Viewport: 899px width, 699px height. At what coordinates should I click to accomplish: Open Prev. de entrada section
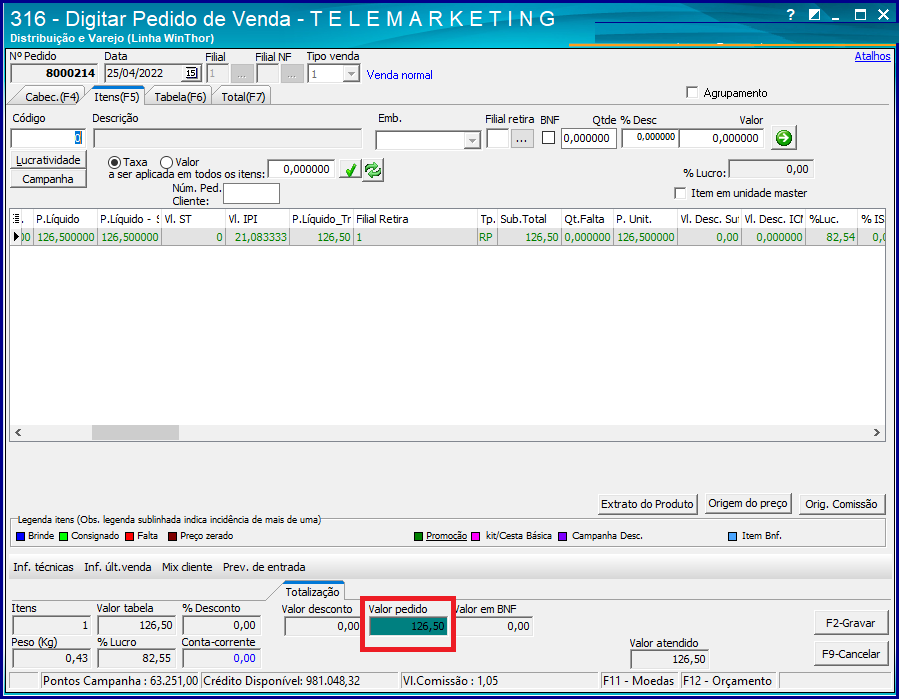click(264, 567)
